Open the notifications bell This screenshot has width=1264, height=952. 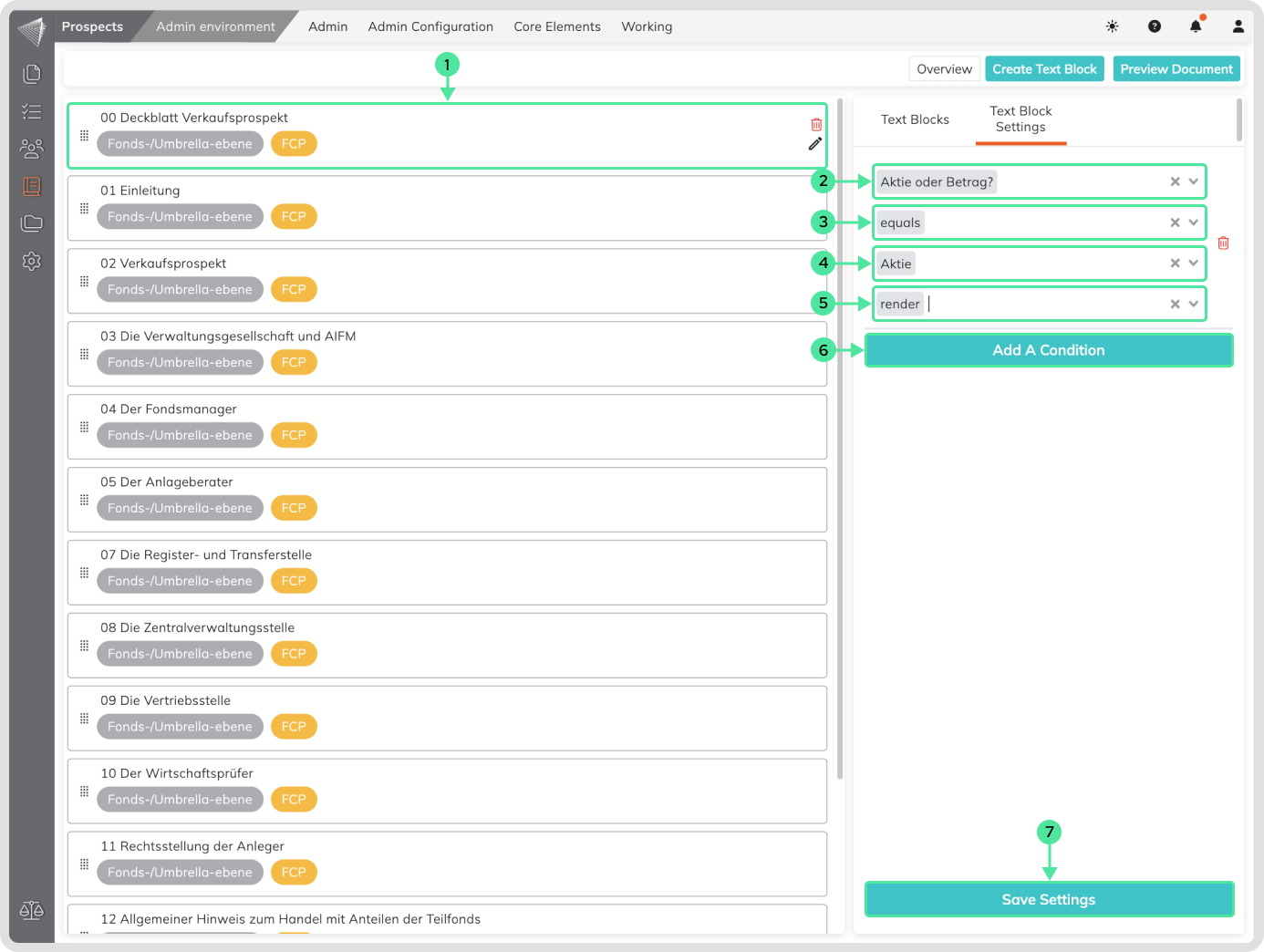click(x=1196, y=26)
